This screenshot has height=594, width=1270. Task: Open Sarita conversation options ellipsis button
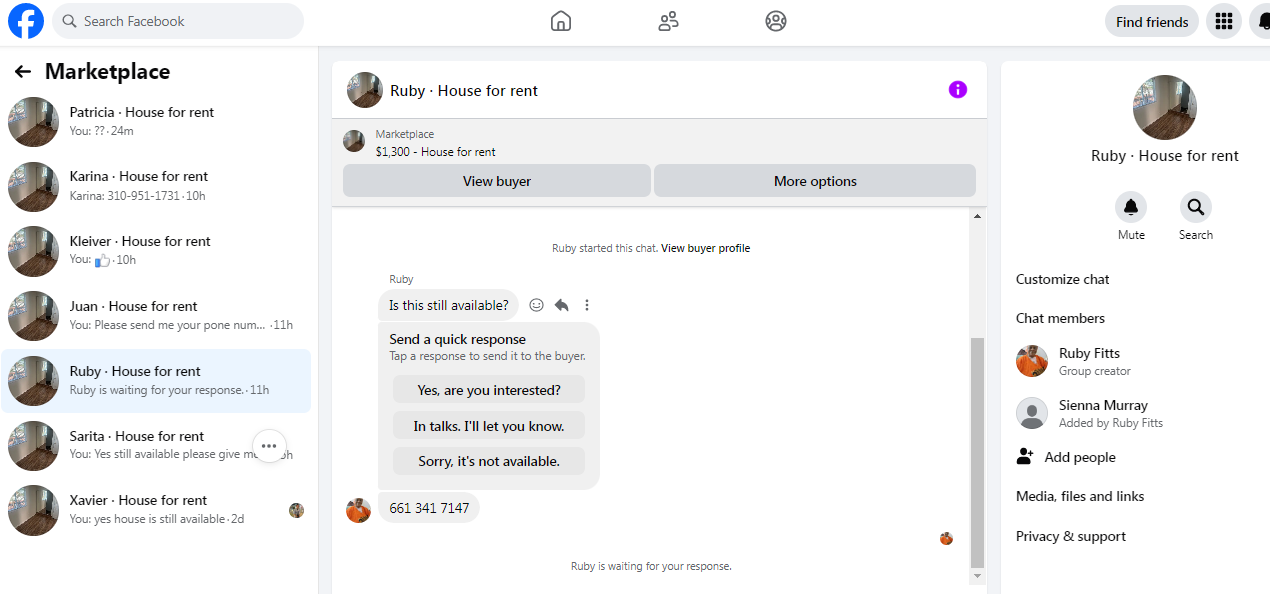point(269,446)
